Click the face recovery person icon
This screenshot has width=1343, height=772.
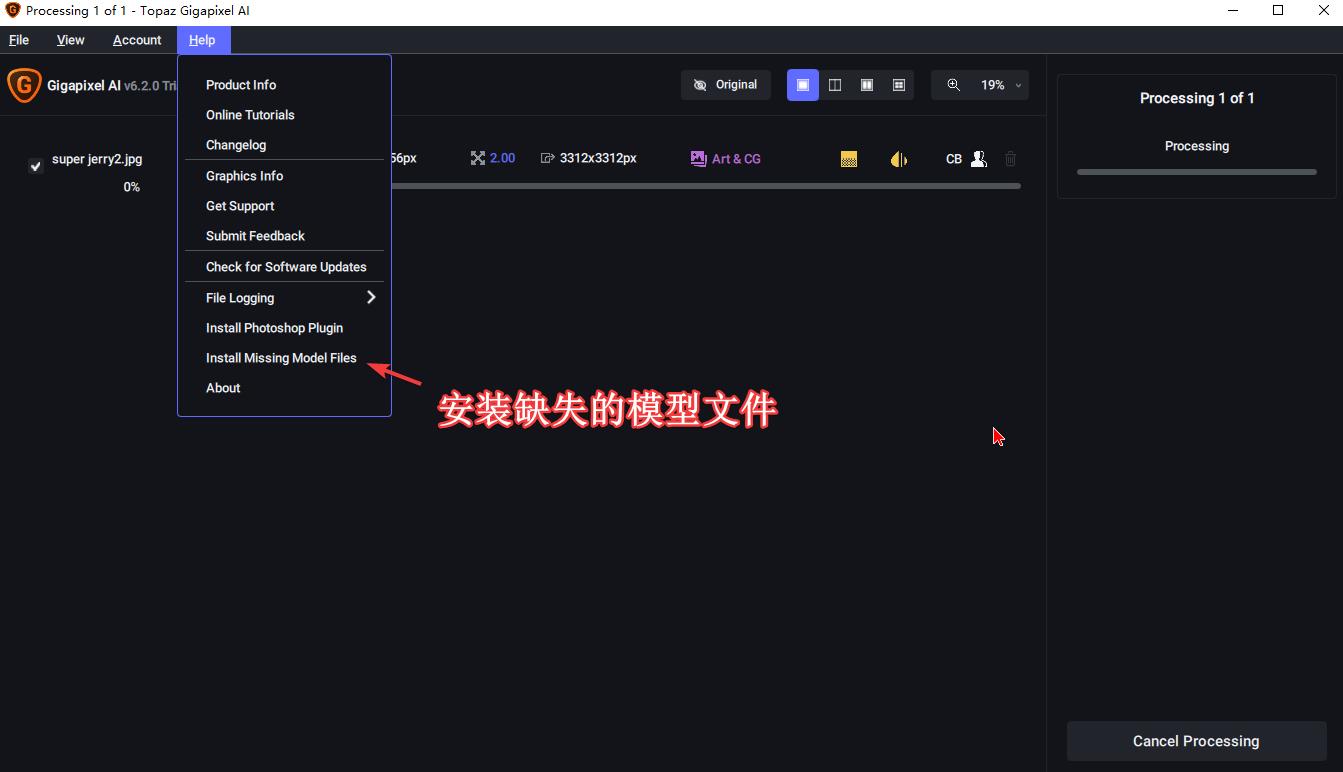pos(979,159)
